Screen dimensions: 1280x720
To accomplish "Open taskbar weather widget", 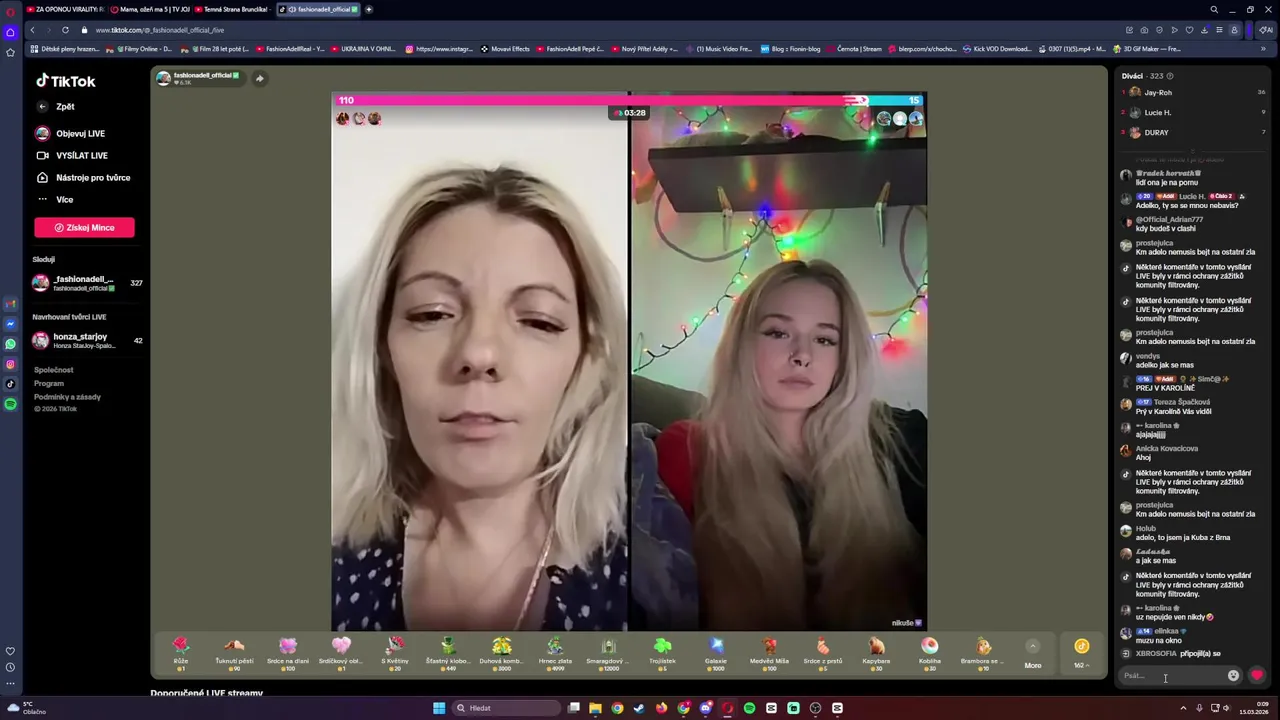I will [27, 708].
